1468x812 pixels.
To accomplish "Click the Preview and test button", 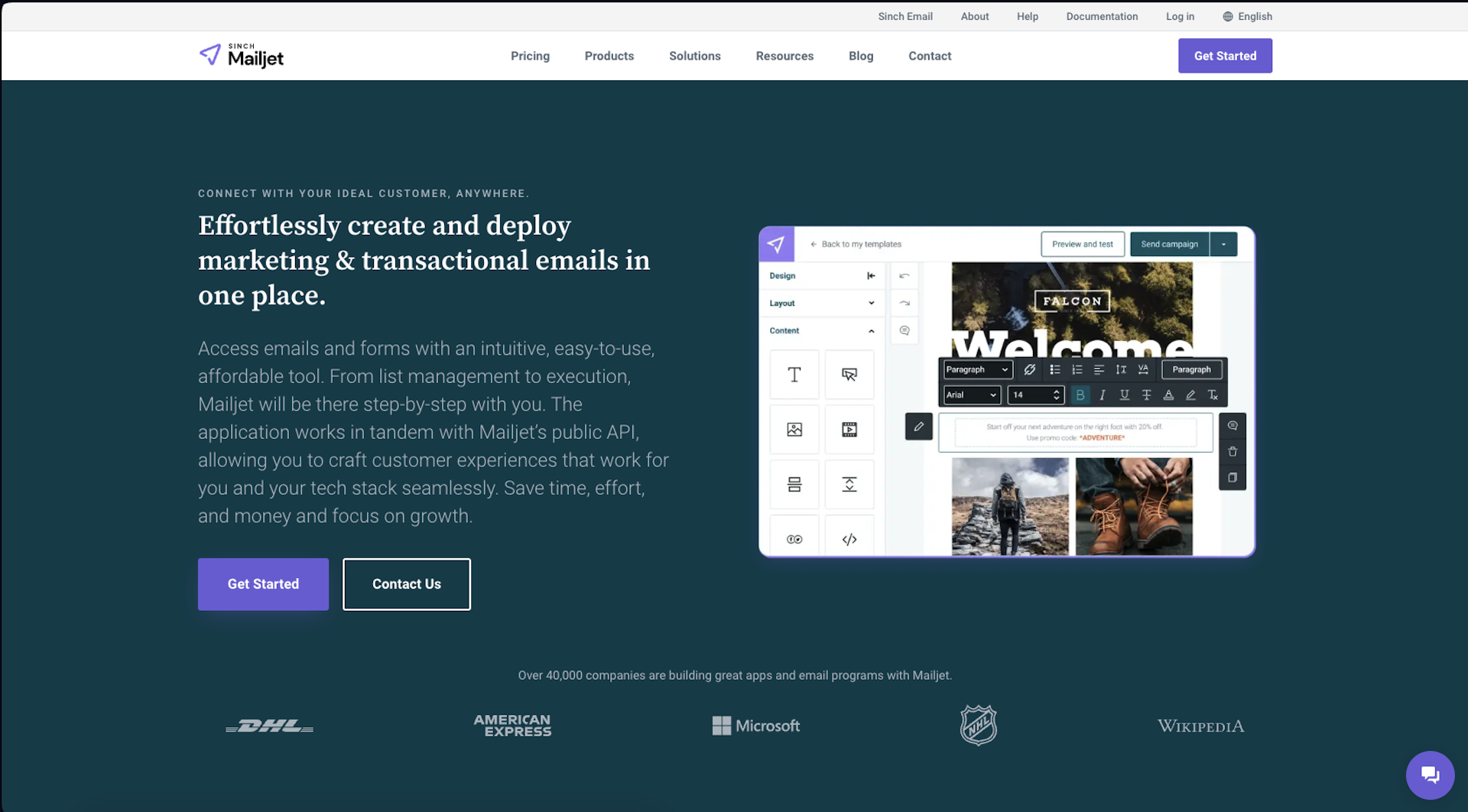I will click(x=1083, y=245).
